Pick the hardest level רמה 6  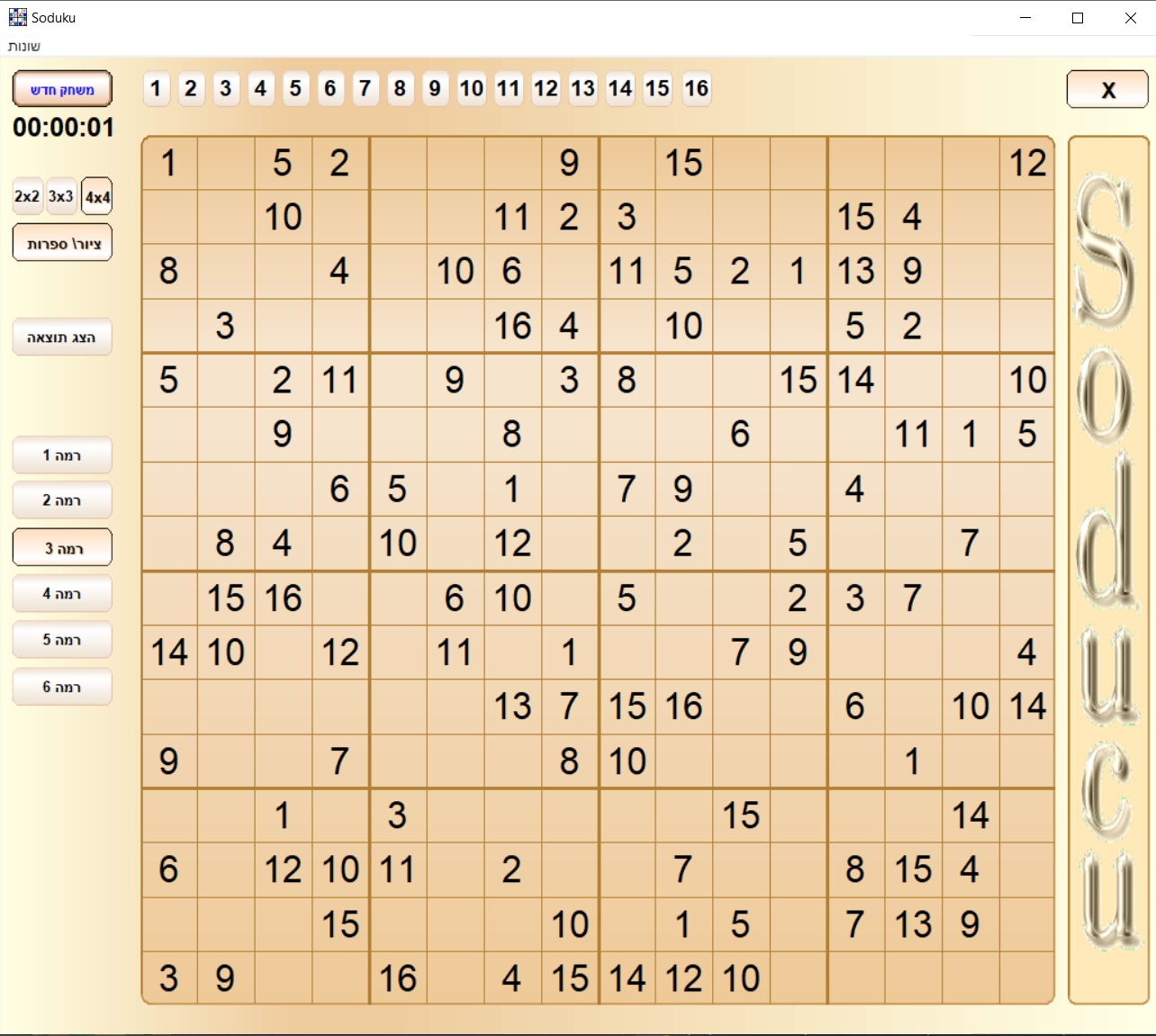point(62,687)
